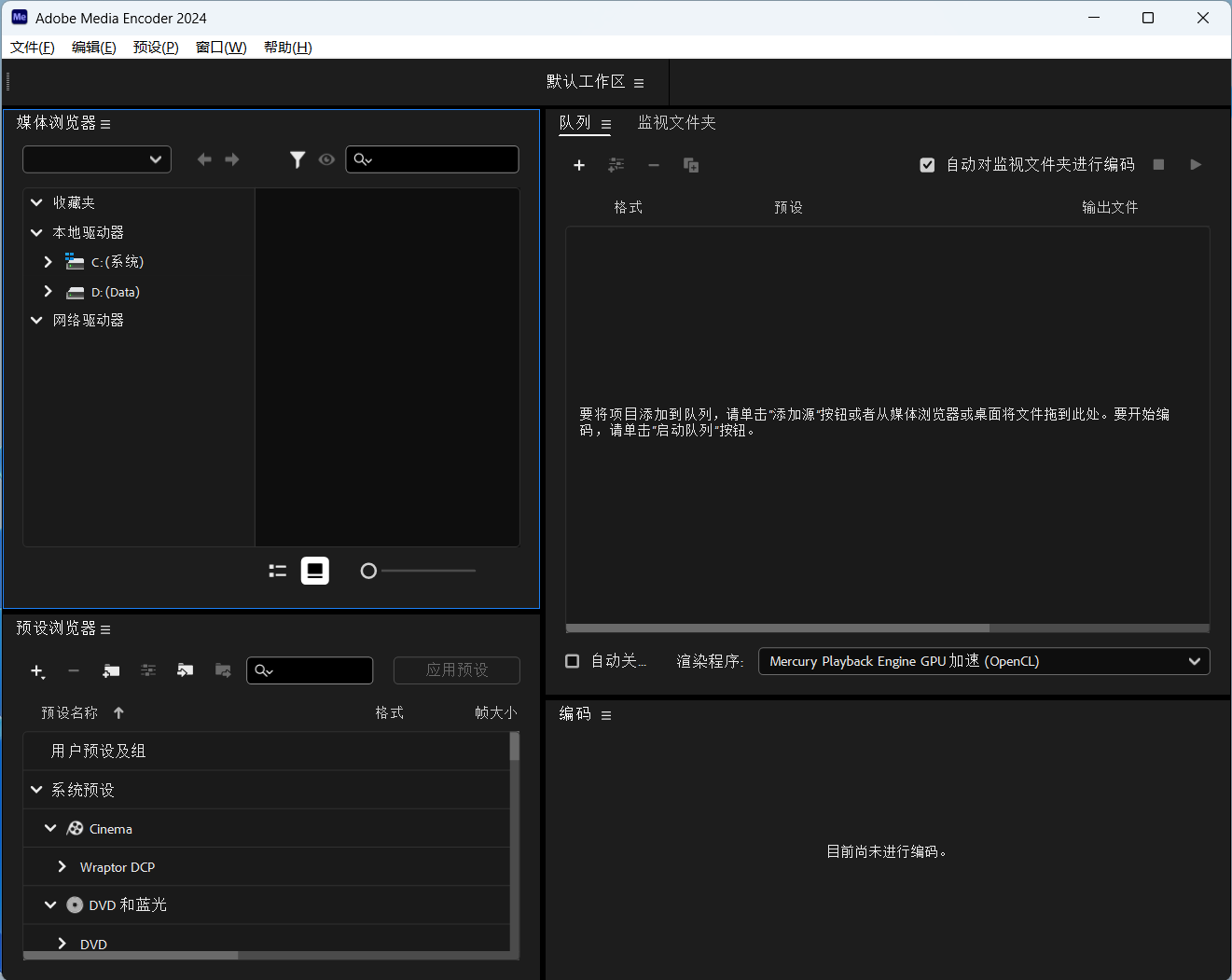Uncheck 自动对监视文件夹进行编码 checkbox
This screenshot has height=980, width=1232.
tap(927, 165)
